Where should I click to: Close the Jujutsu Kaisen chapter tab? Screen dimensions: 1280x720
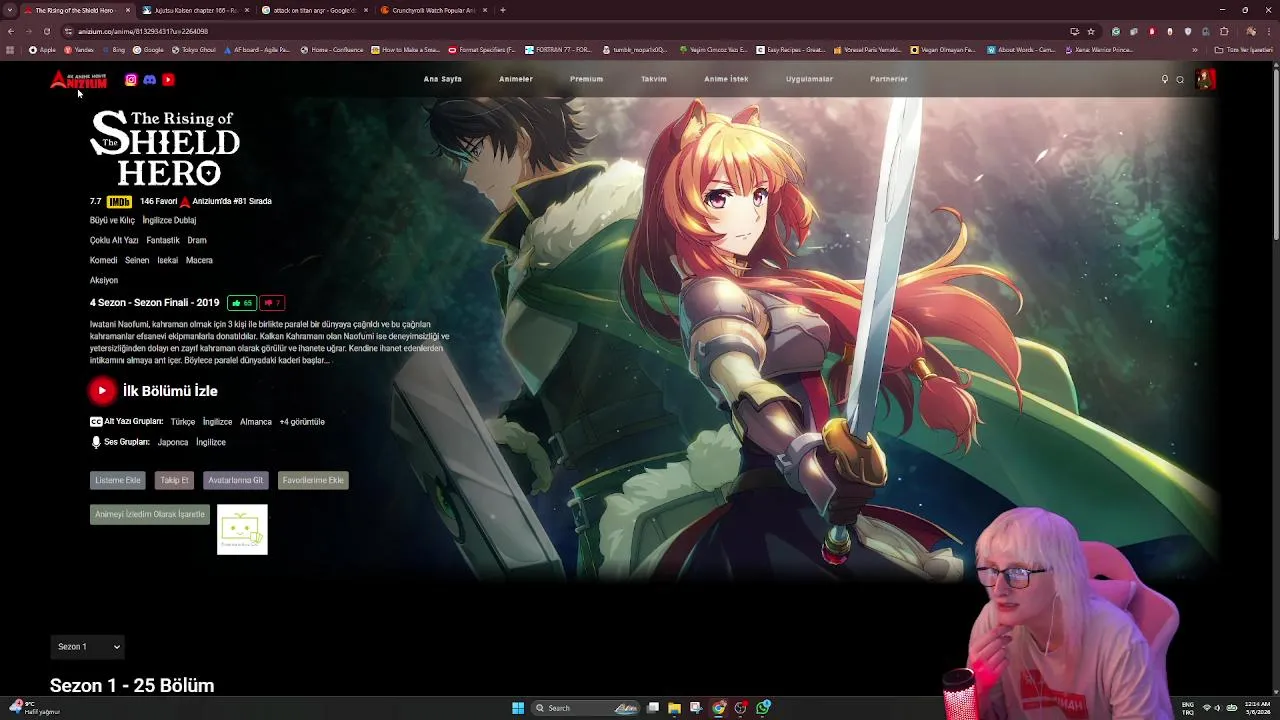[x=247, y=10]
